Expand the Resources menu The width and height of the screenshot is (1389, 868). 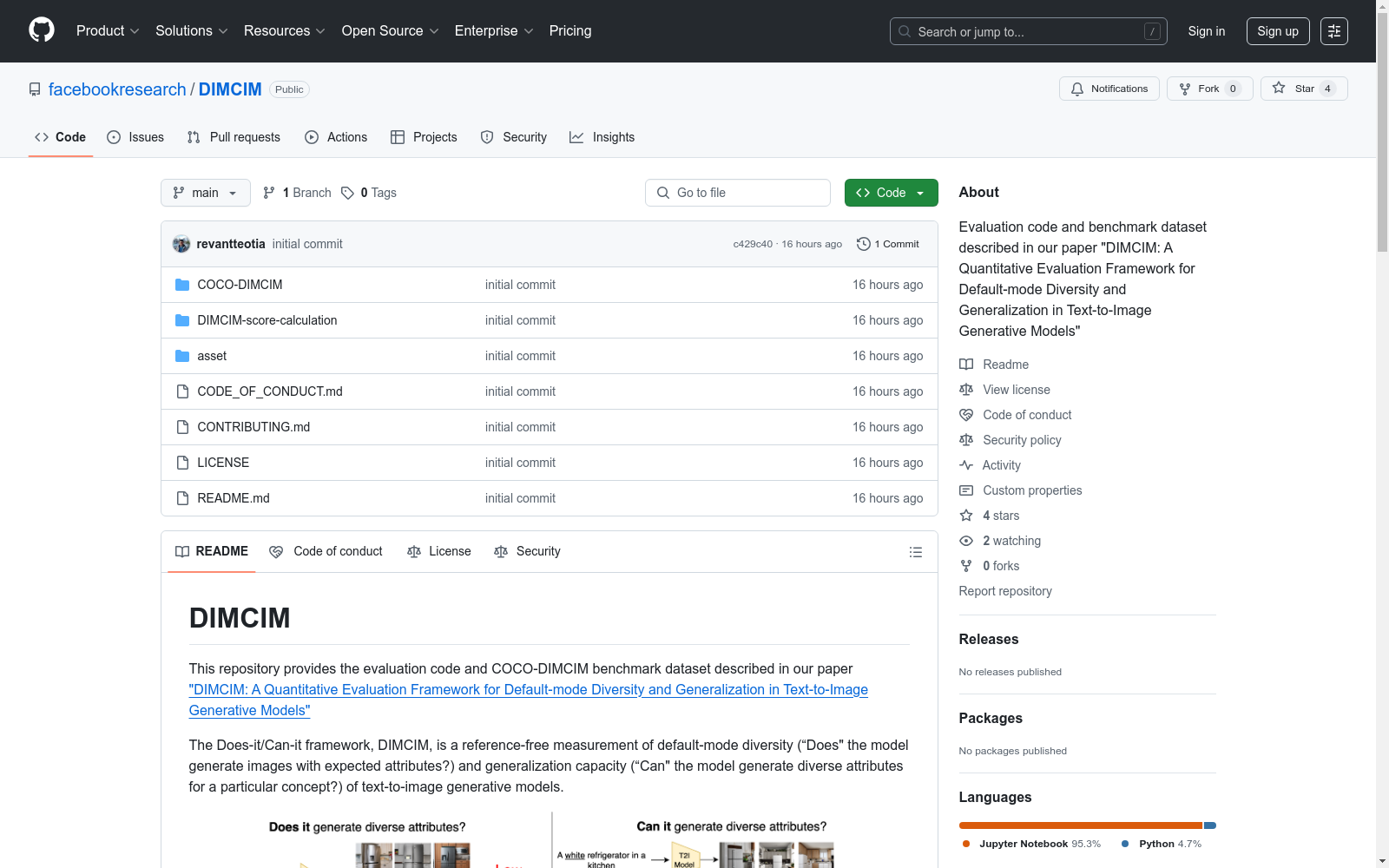pyautogui.click(x=285, y=30)
